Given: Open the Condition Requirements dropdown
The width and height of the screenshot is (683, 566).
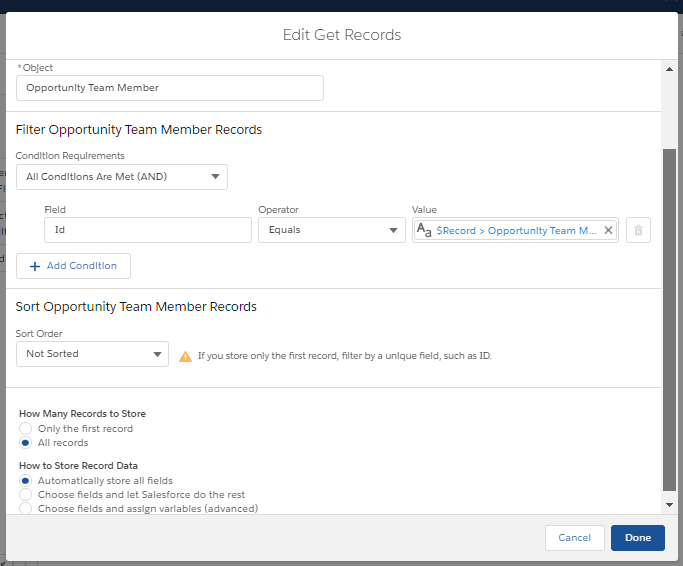Looking at the screenshot, I should point(122,177).
